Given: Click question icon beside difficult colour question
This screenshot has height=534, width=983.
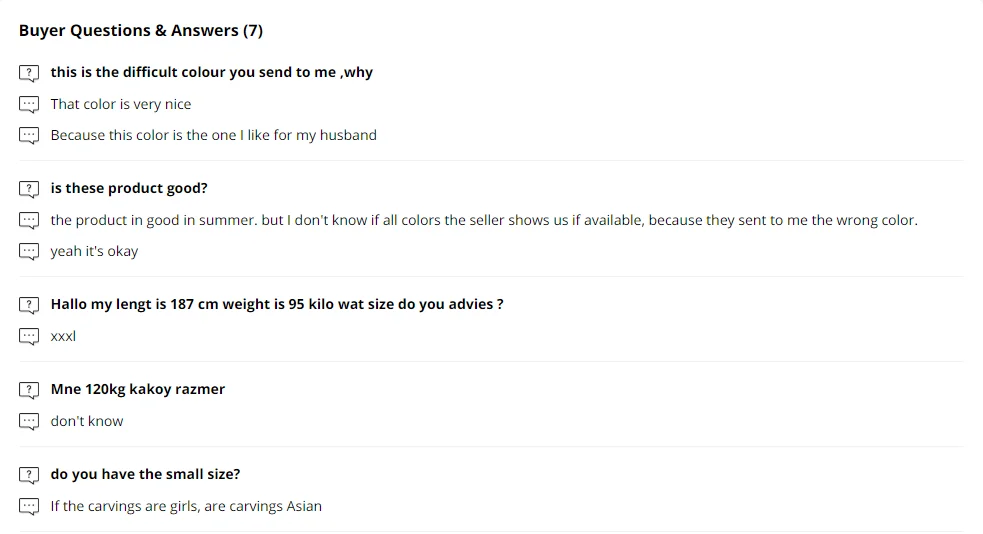Looking at the screenshot, I should tap(29, 73).
